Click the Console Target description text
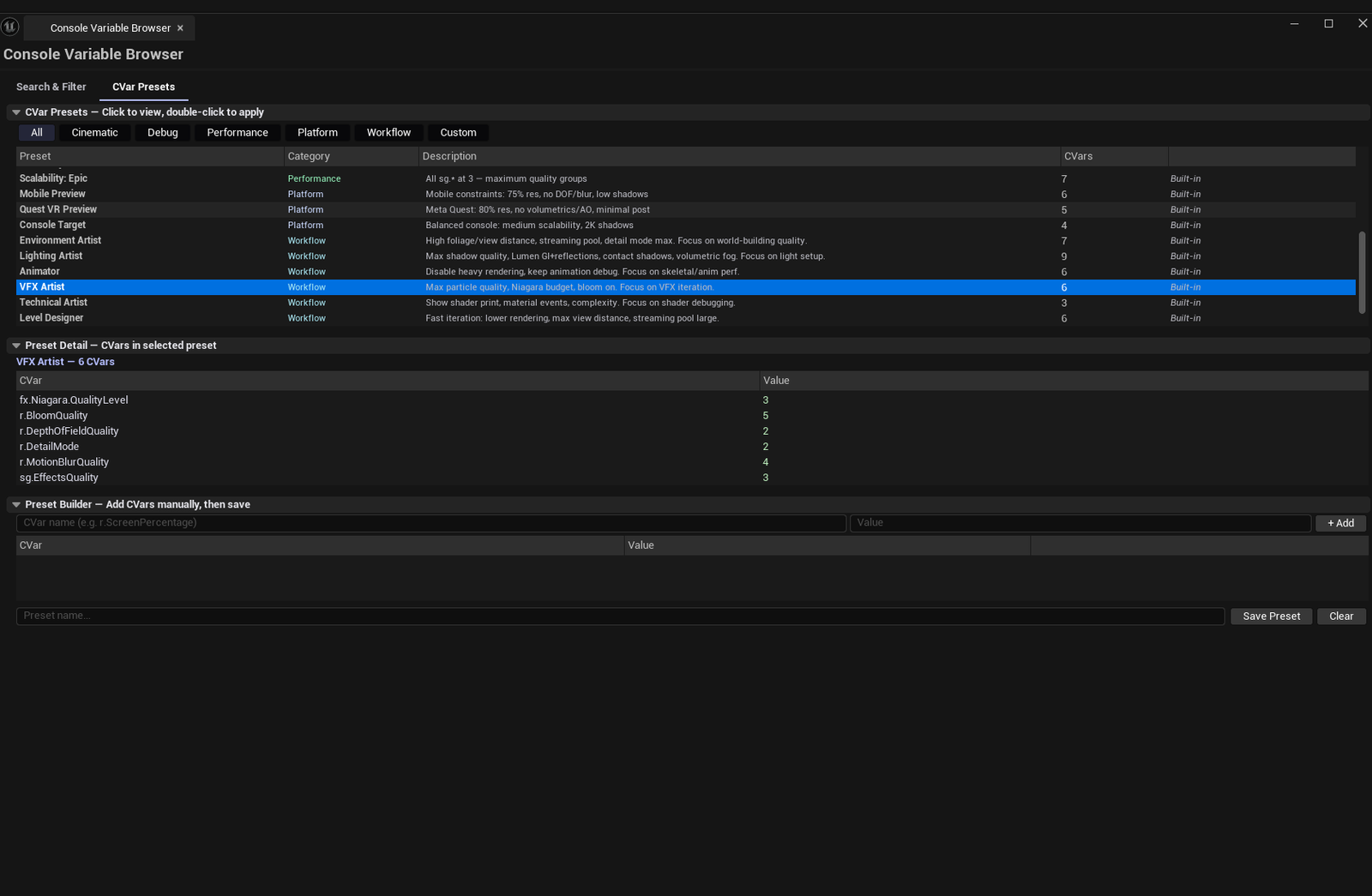This screenshot has height=896, width=1372. [529, 226]
